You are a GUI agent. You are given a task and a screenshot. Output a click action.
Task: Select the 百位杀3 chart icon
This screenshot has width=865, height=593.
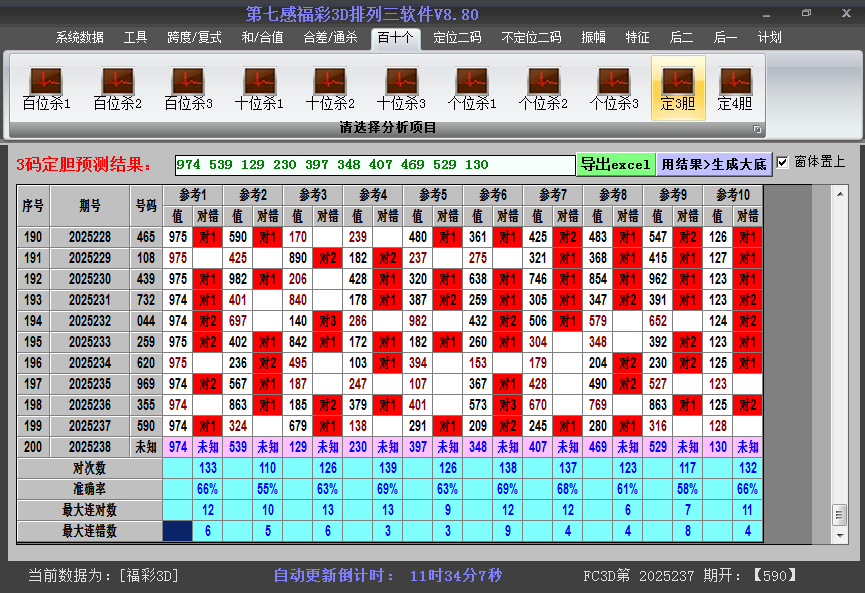pyautogui.click(x=188, y=88)
